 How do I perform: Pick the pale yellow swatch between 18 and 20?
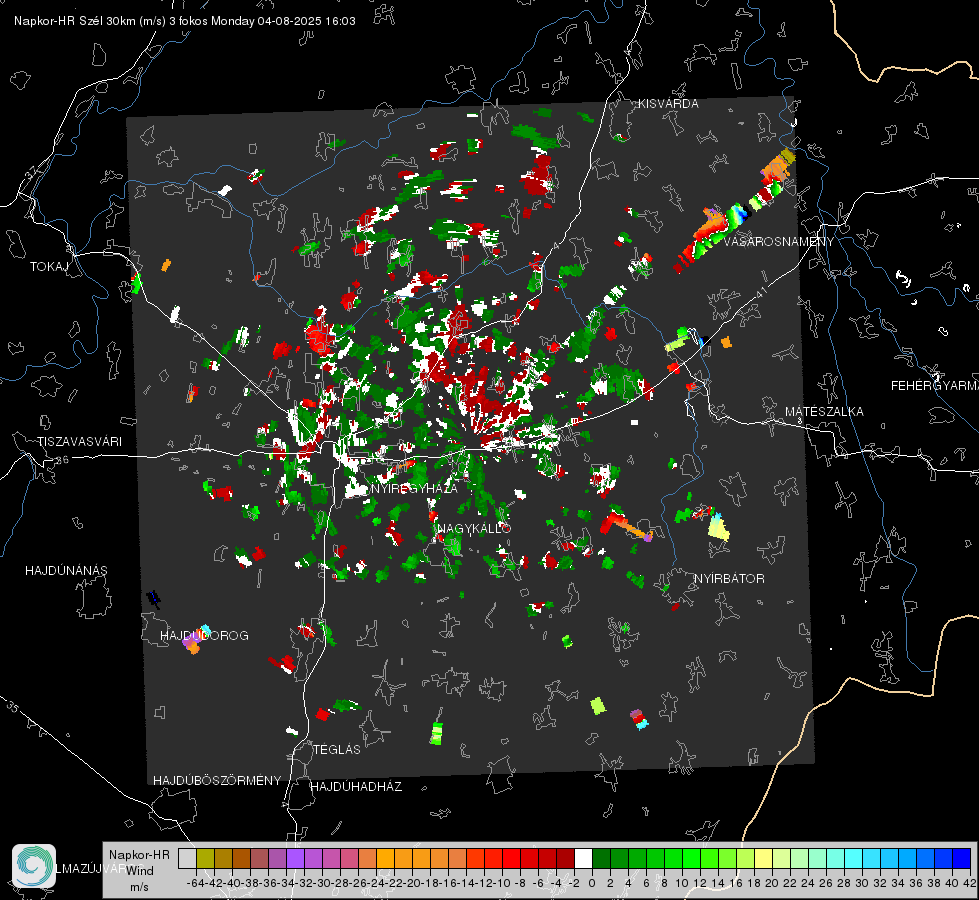[x=763, y=858]
